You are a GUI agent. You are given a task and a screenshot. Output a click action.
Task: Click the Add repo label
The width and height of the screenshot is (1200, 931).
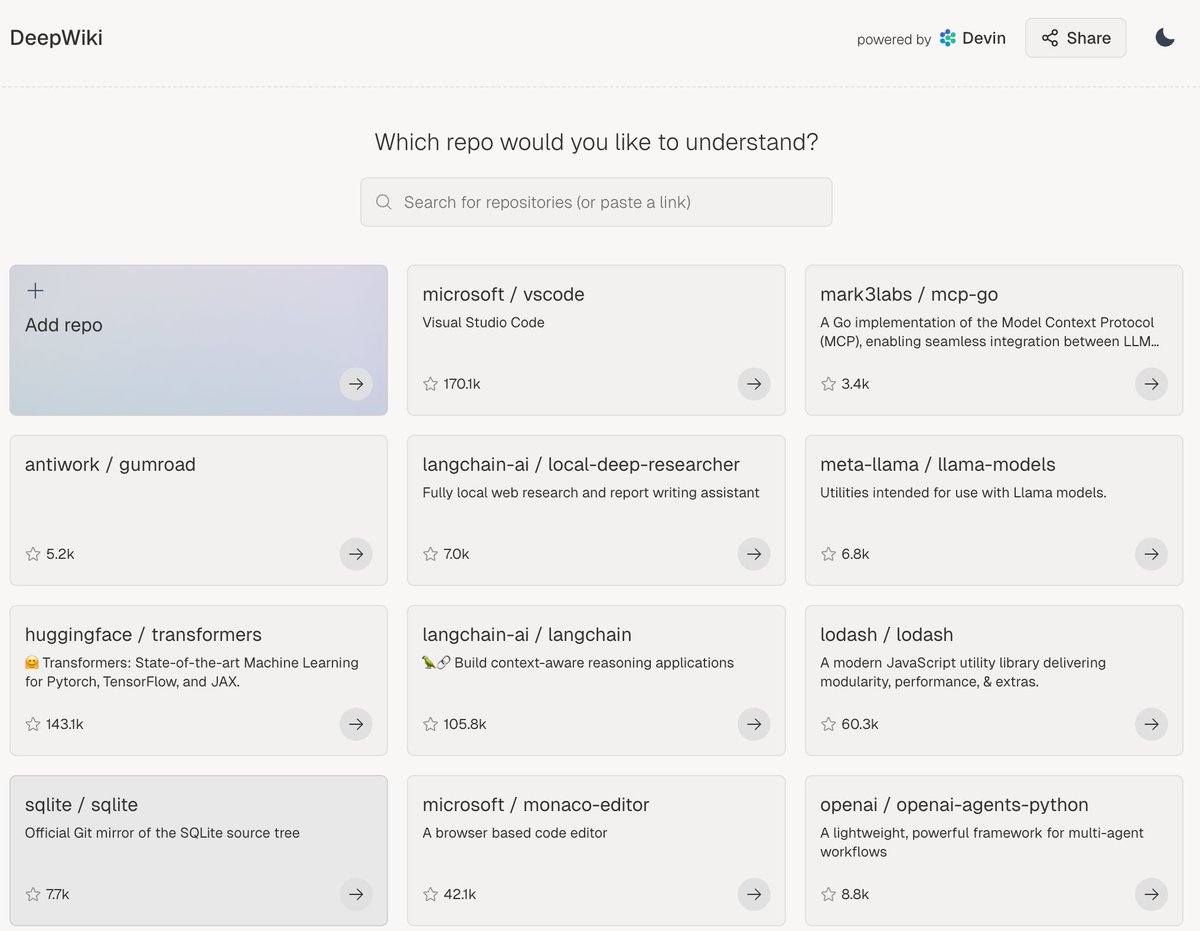click(x=64, y=325)
